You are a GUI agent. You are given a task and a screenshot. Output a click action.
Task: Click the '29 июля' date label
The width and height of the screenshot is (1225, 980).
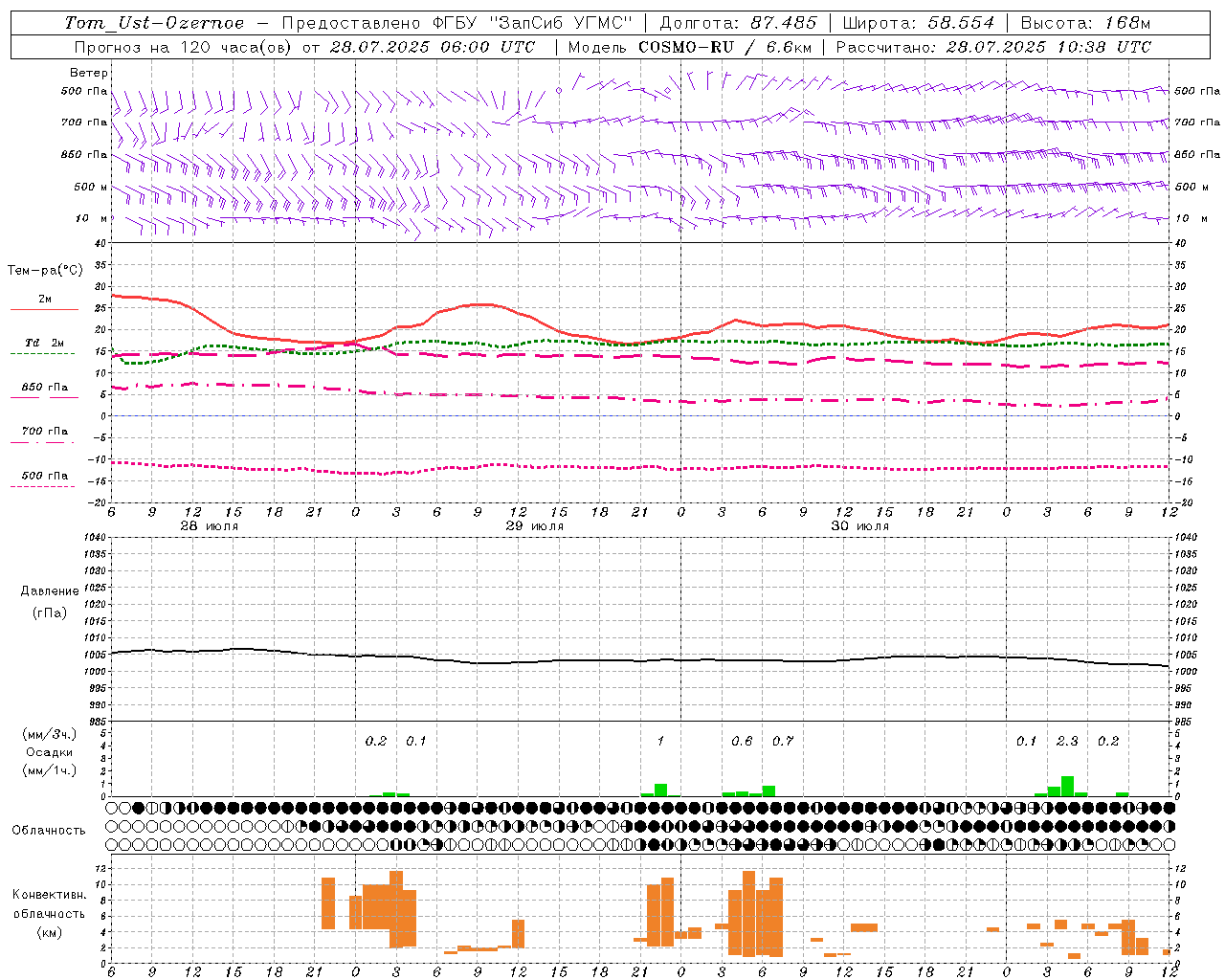[535, 526]
